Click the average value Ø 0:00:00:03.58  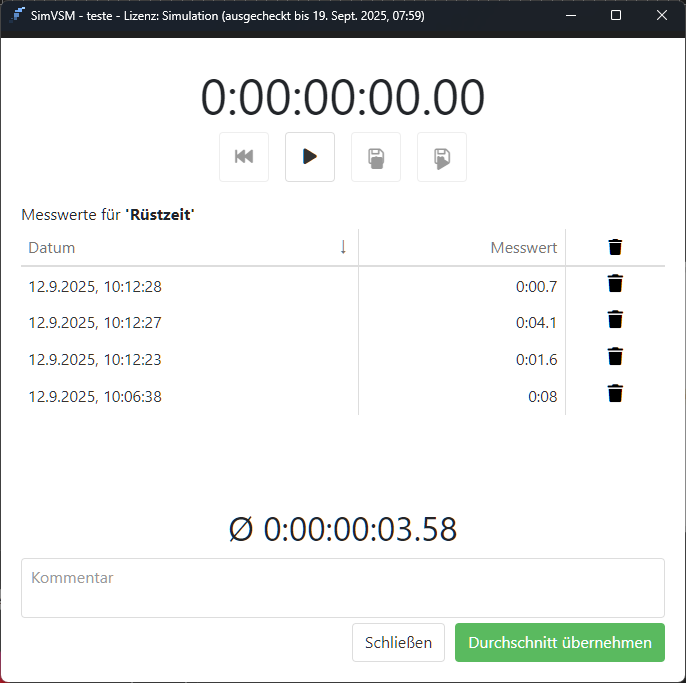coord(343,529)
